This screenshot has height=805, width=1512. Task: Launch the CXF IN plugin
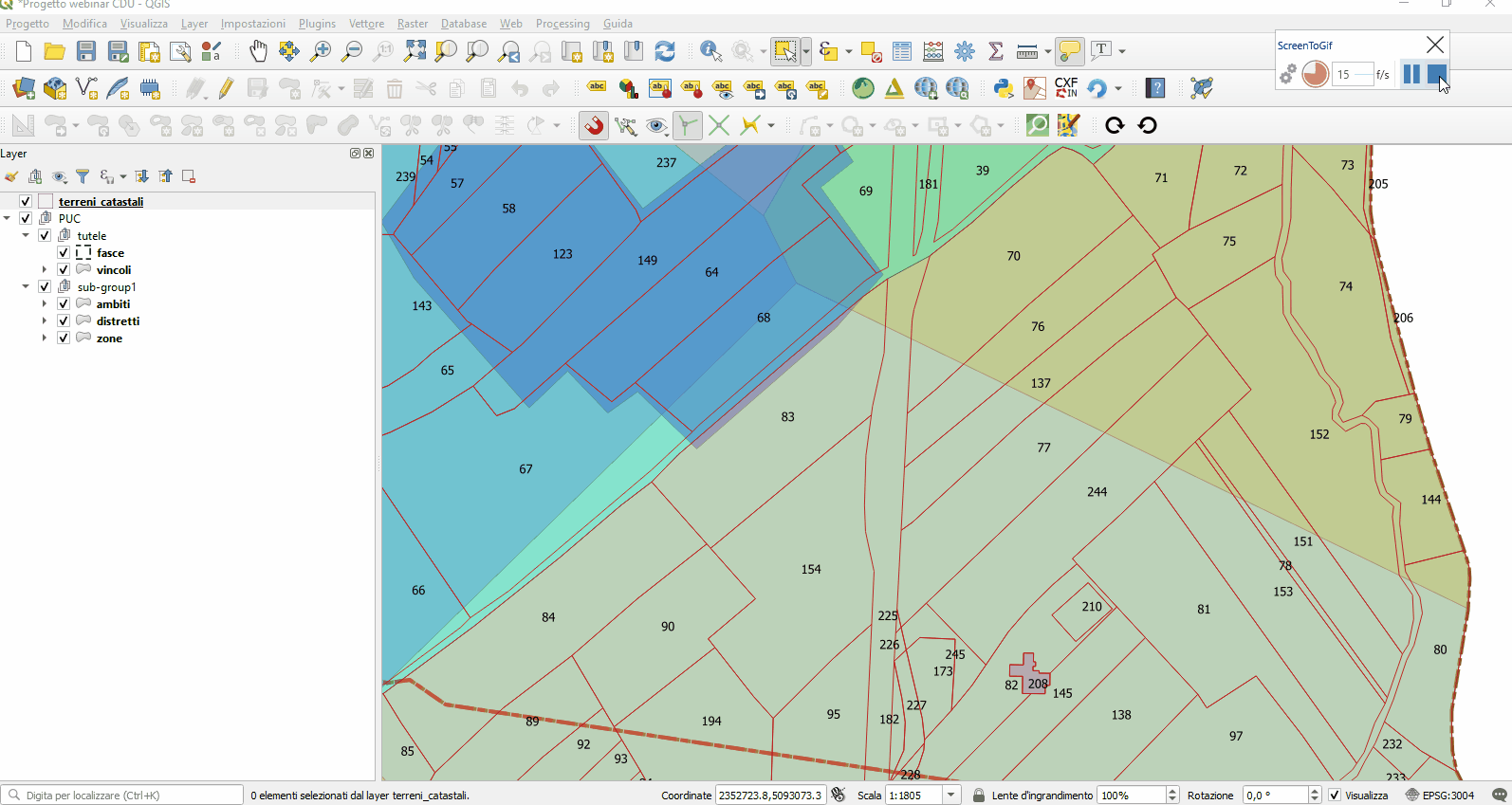pos(1066,88)
